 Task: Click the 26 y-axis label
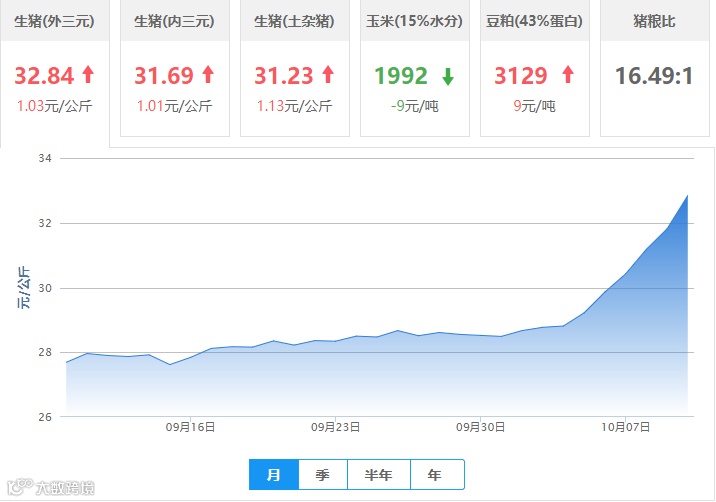click(x=45, y=417)
